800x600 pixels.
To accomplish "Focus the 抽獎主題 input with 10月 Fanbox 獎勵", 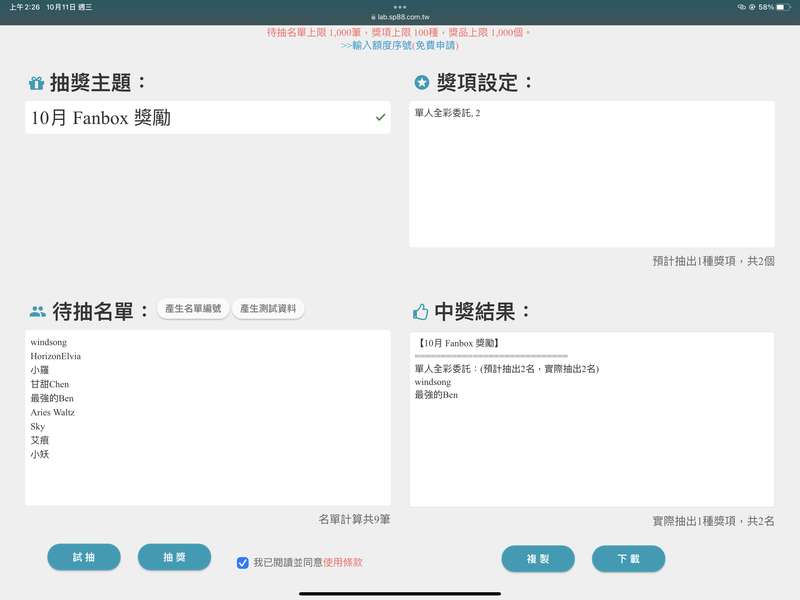I will 208,117.
